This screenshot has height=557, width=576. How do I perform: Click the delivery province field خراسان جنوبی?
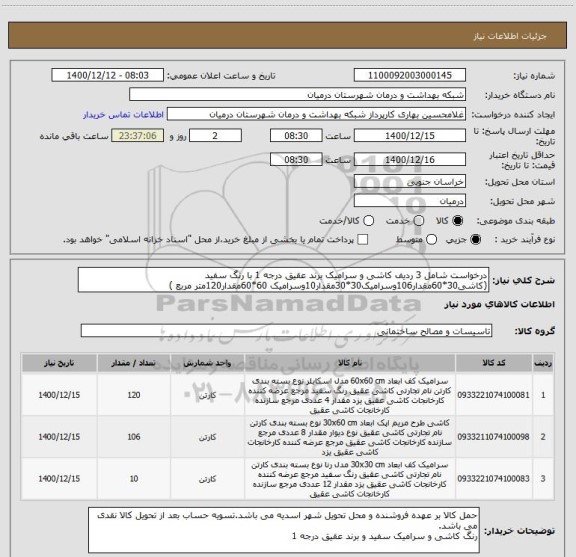pyautogui.click(x=410, y=182)
